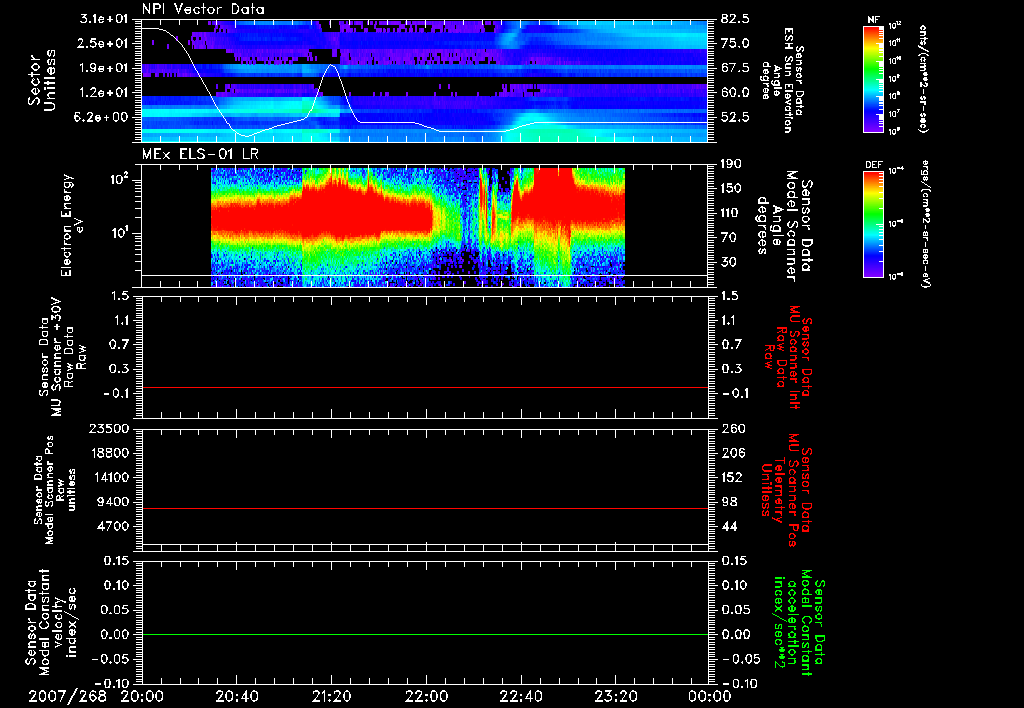The width and height of the screenshot is (1024, 708).
Task: Click the 9400 scanner position tick
Action: [x=112, y=502]
